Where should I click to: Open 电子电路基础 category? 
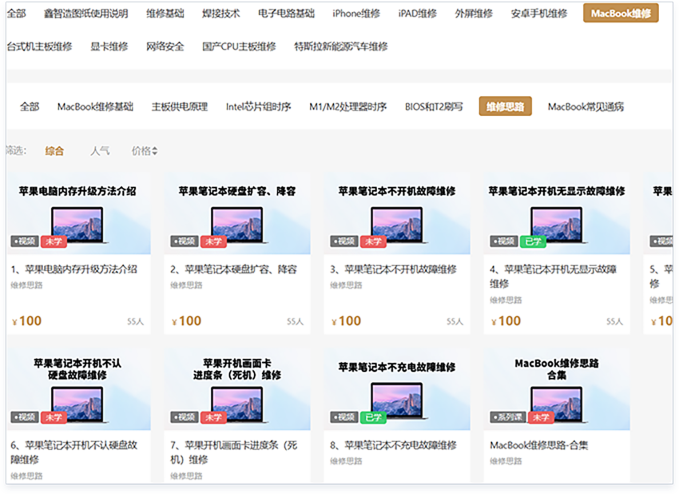tap(286, 13)
